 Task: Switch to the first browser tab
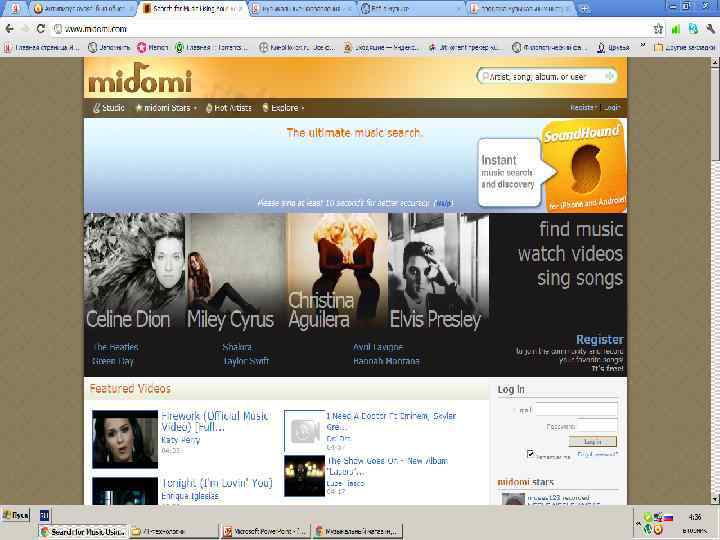15,9
